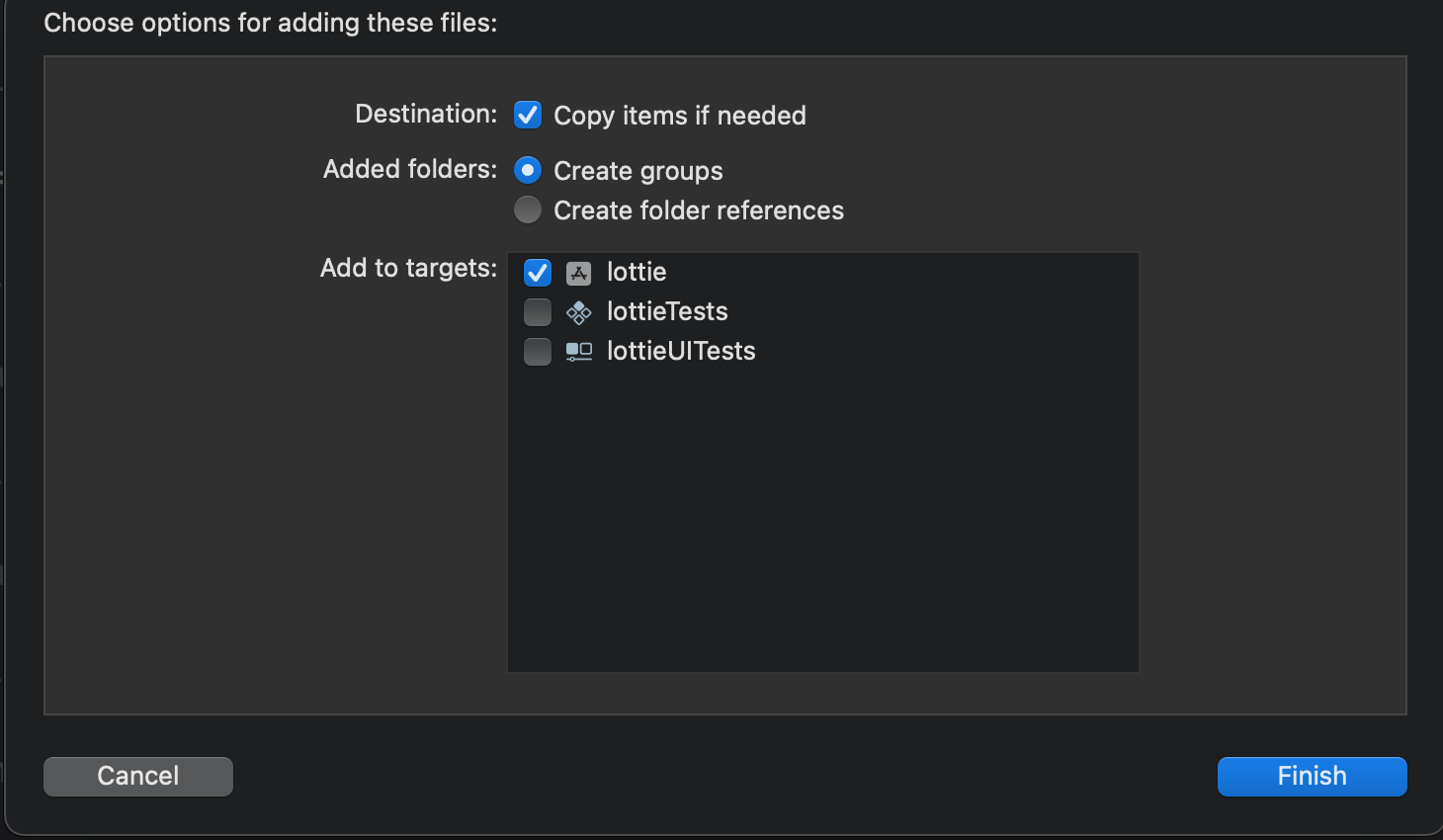Click the lottieUITests UI test bundle icon
Screen dimensions: 1443x840
coord(579,352)
